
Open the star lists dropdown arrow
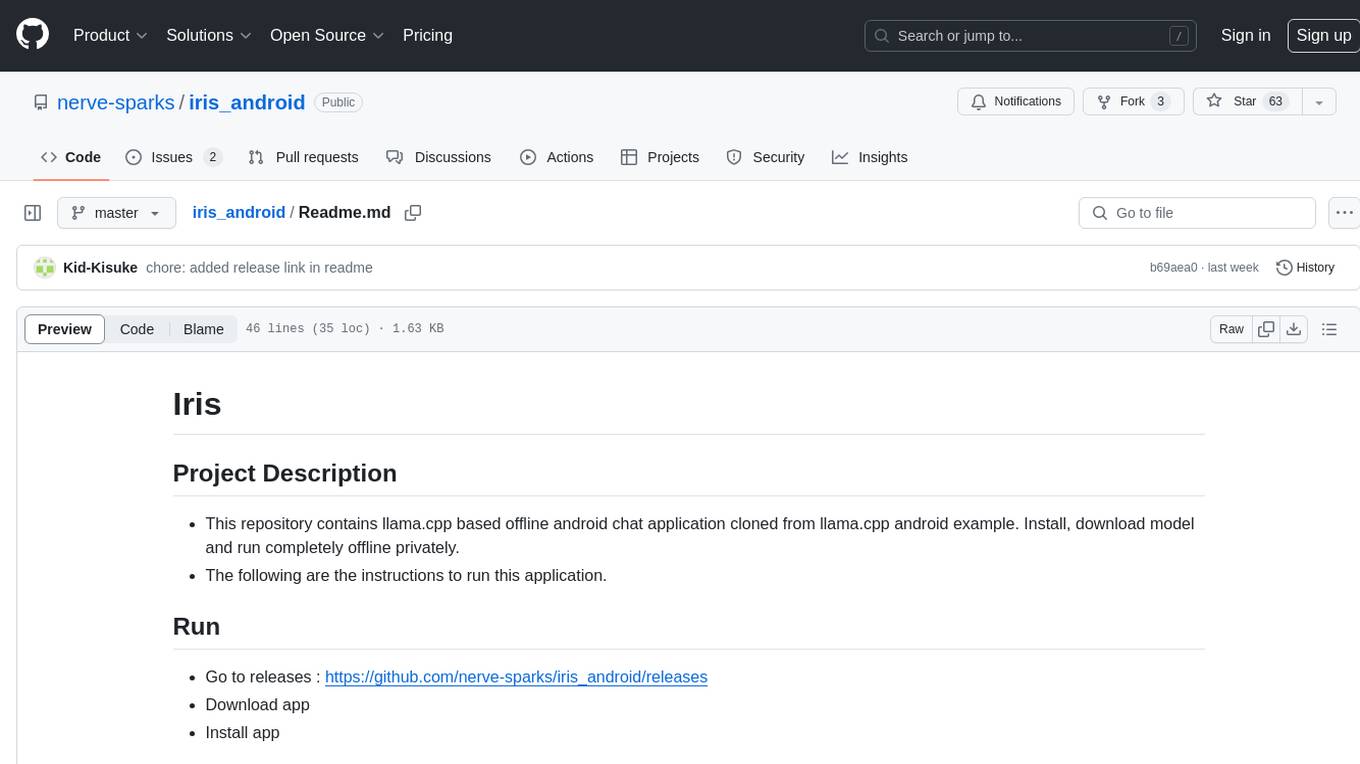click(1319, 102)
